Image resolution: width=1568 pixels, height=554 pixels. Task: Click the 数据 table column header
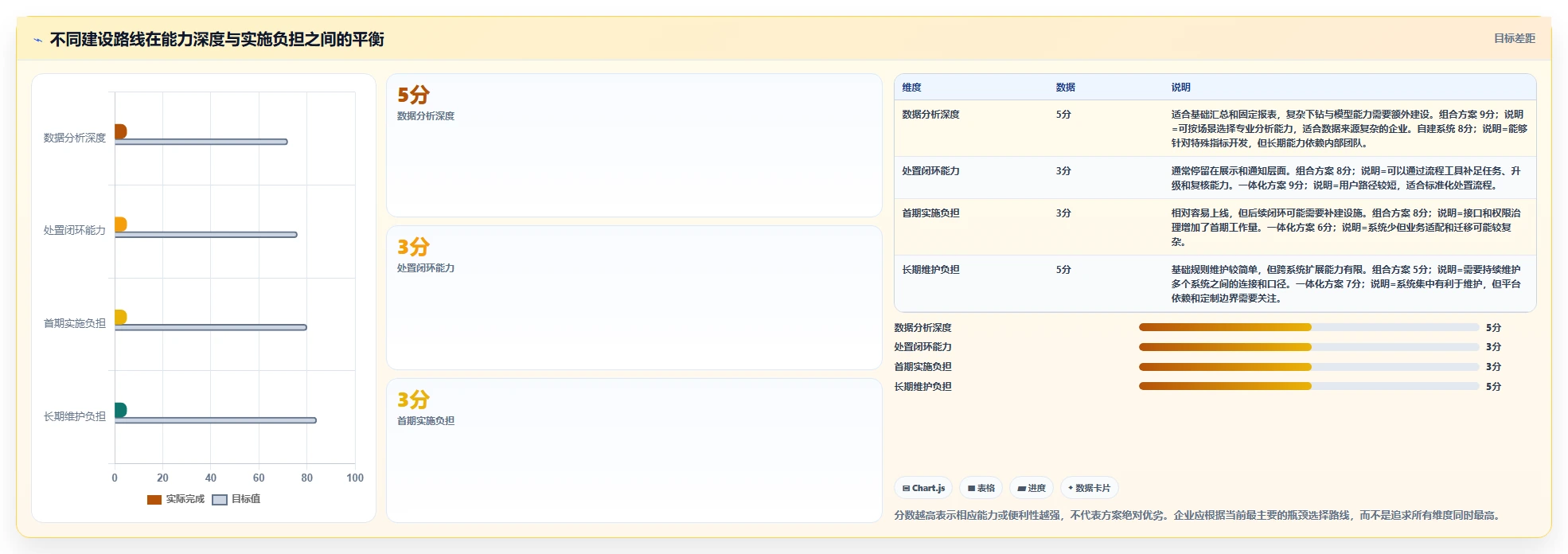(x=1065, y=88)
